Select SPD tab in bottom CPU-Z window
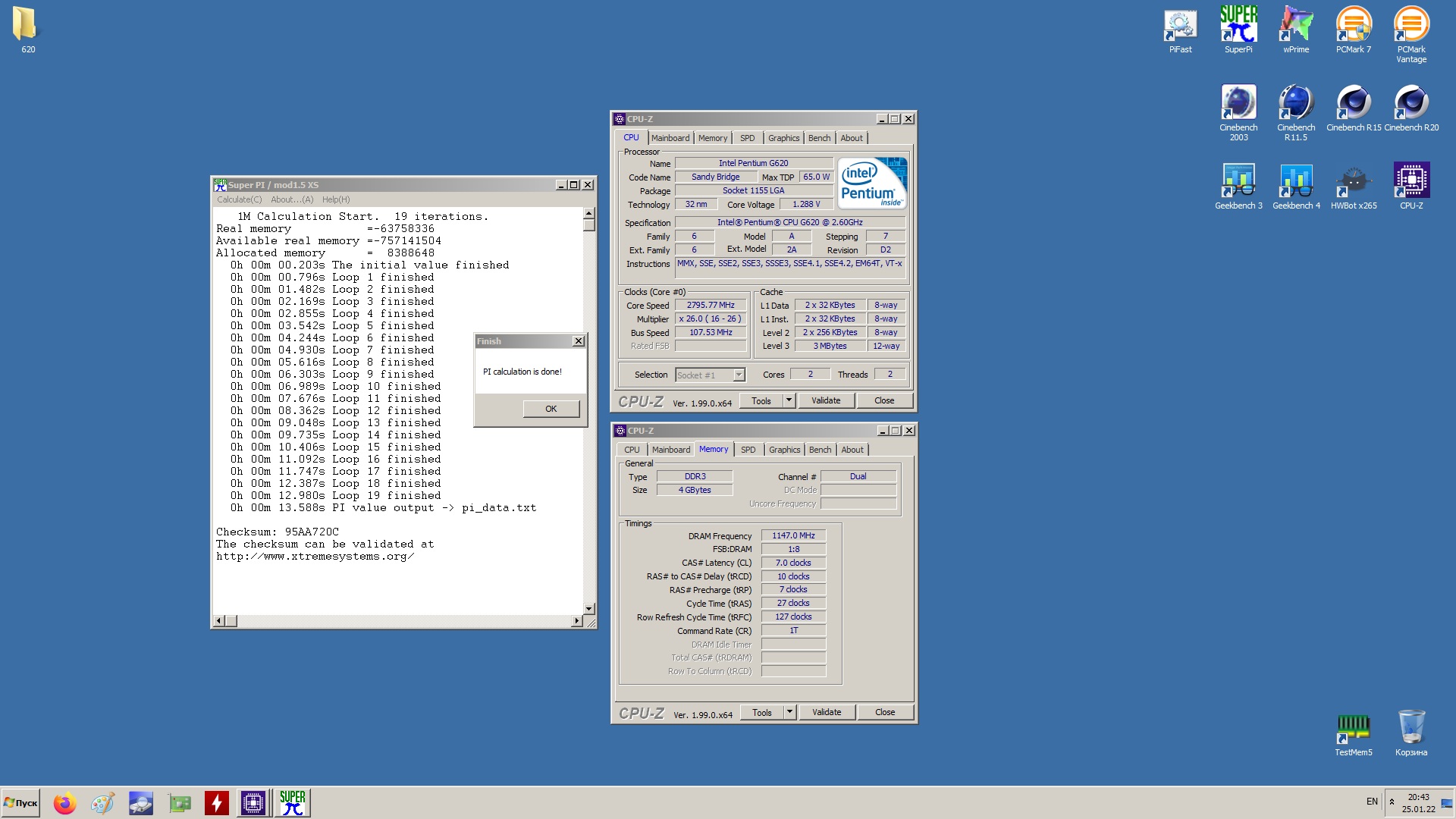Viewport: 1456px width, 819px height. pos(748,450)
